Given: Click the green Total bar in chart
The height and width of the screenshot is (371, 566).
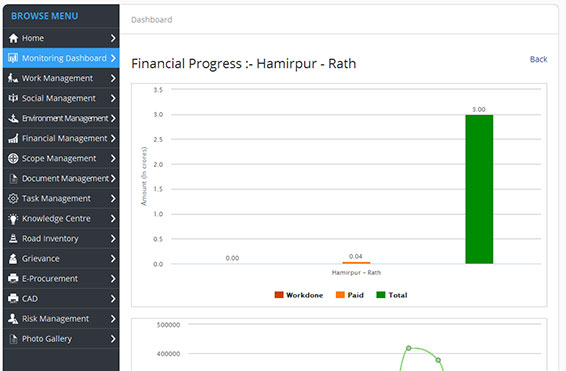Looking at the screenshot, I should click(479, 189).
